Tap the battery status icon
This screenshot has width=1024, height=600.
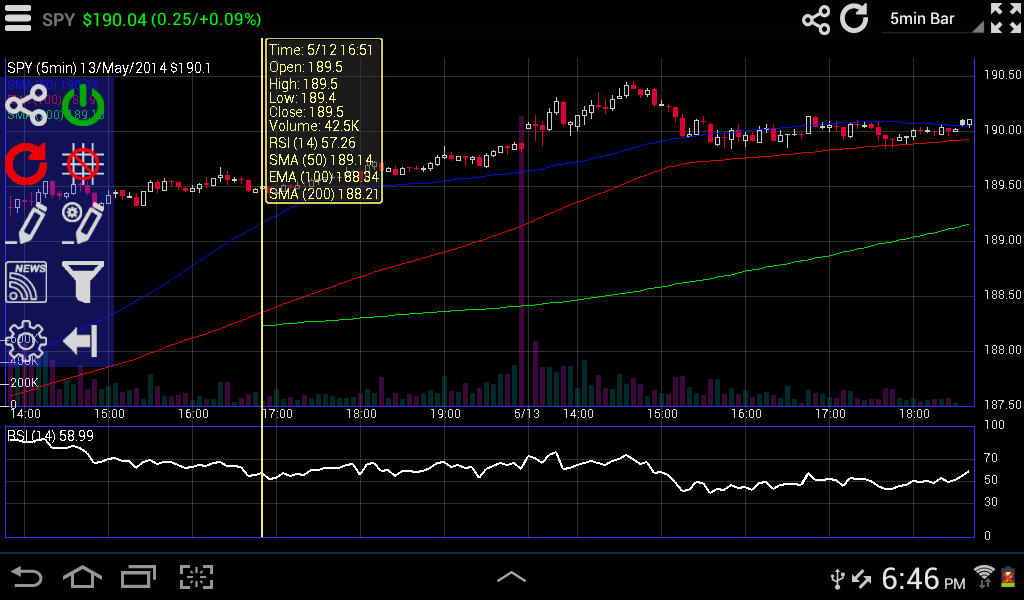click(x=1008, y=578)
